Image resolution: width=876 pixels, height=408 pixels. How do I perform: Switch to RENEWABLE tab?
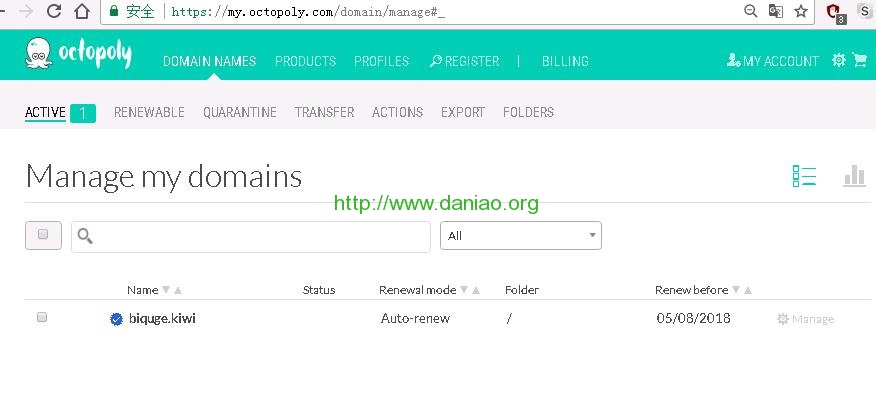coord(149,112)
